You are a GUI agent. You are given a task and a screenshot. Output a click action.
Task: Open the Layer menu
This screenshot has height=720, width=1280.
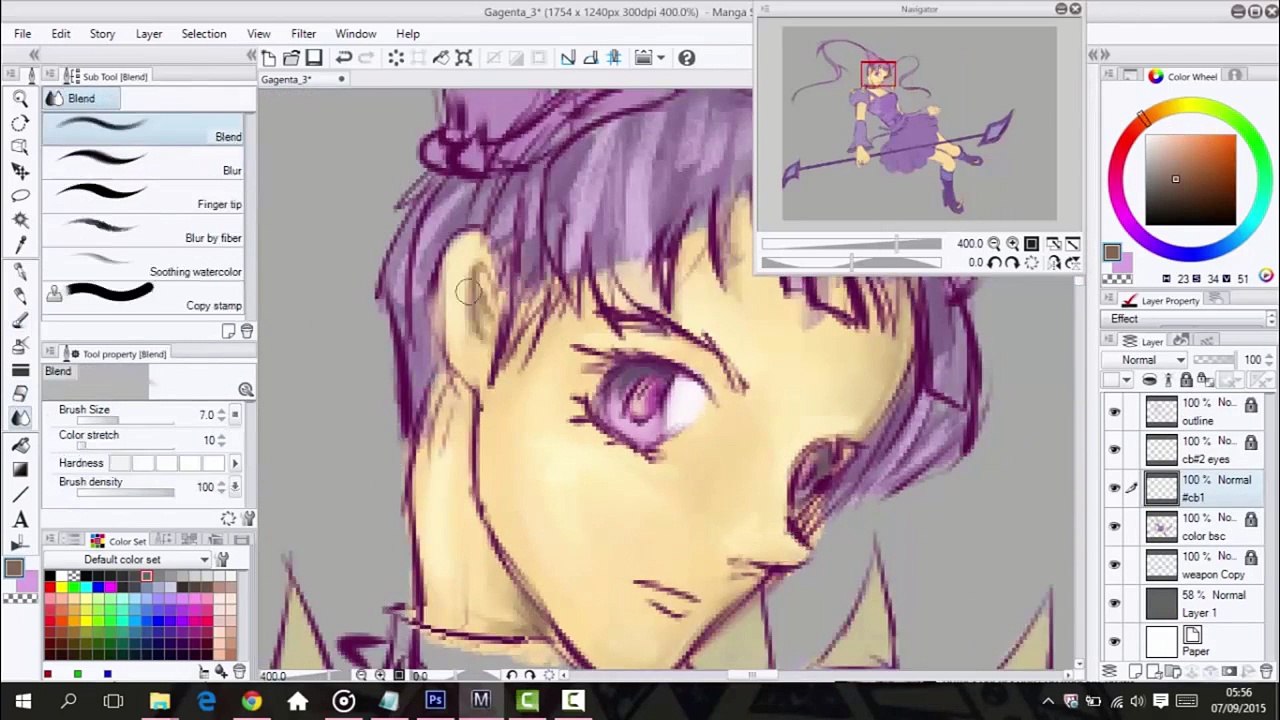149,34
